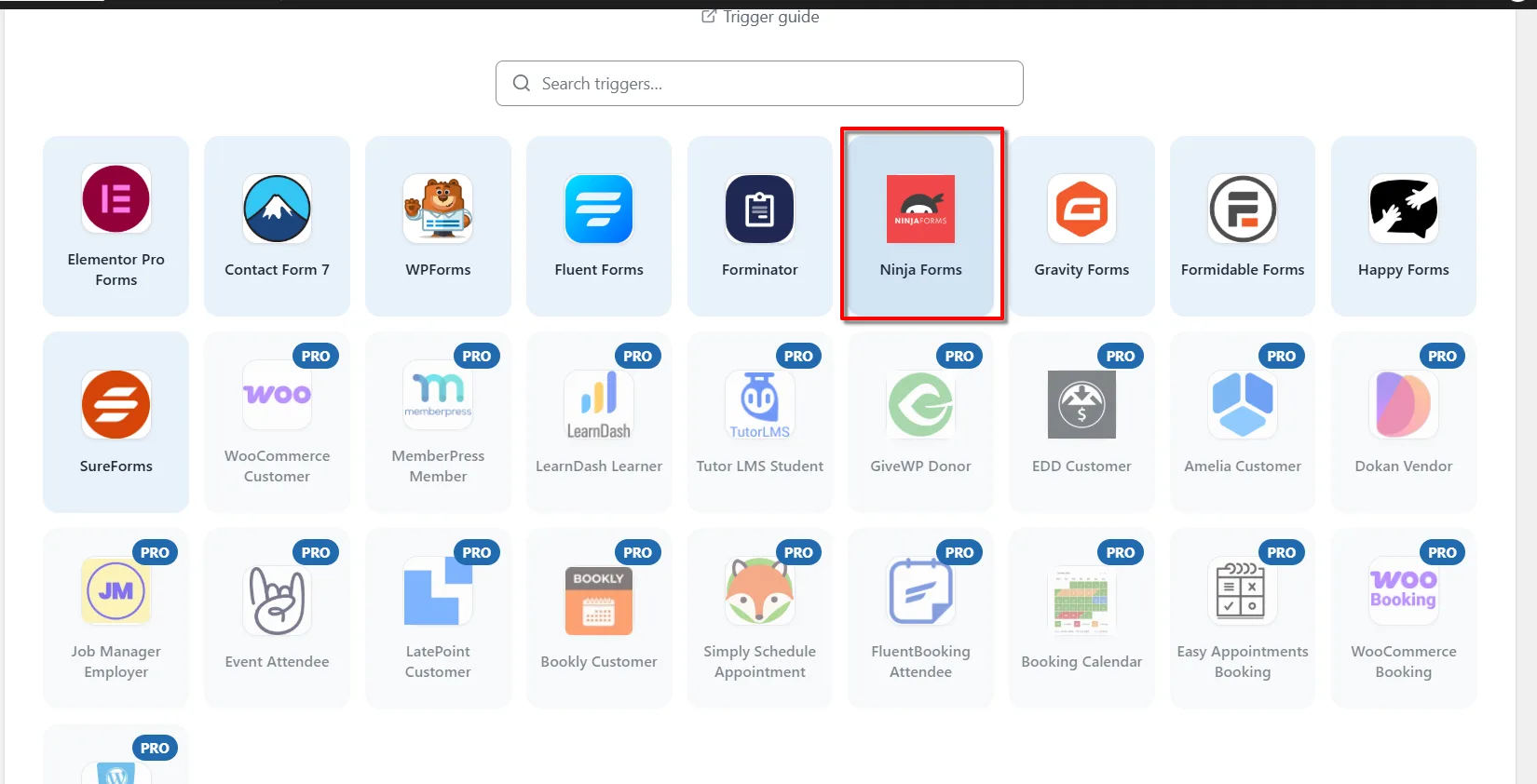Click the PRO badge on Dokan Vendor
Image resolution: width=1537 pixels, height=784 pixels.
click(1442, 356)
